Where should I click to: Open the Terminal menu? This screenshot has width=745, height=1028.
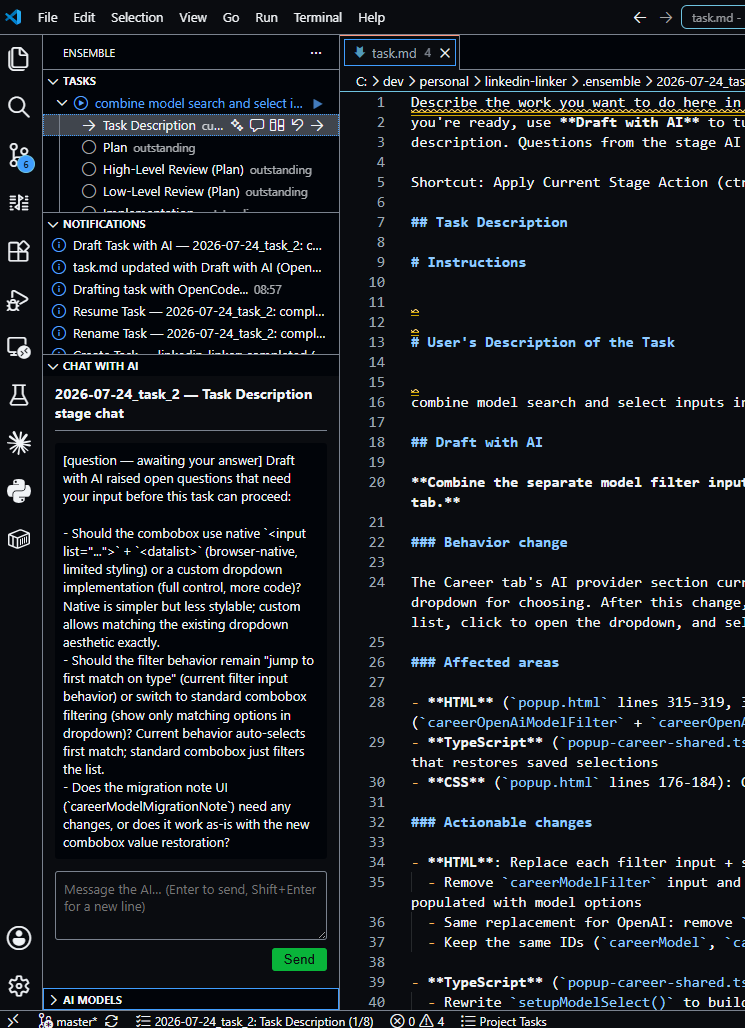317,18
